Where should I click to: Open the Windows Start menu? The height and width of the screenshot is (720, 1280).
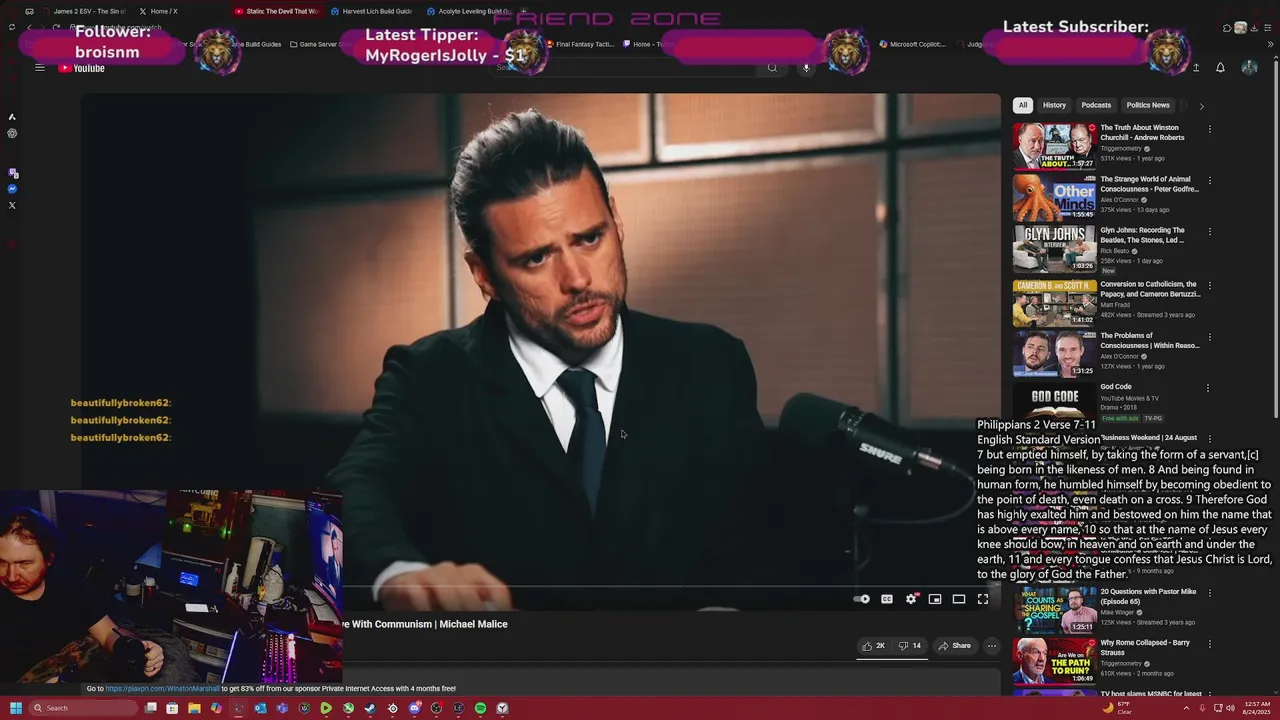16,708
